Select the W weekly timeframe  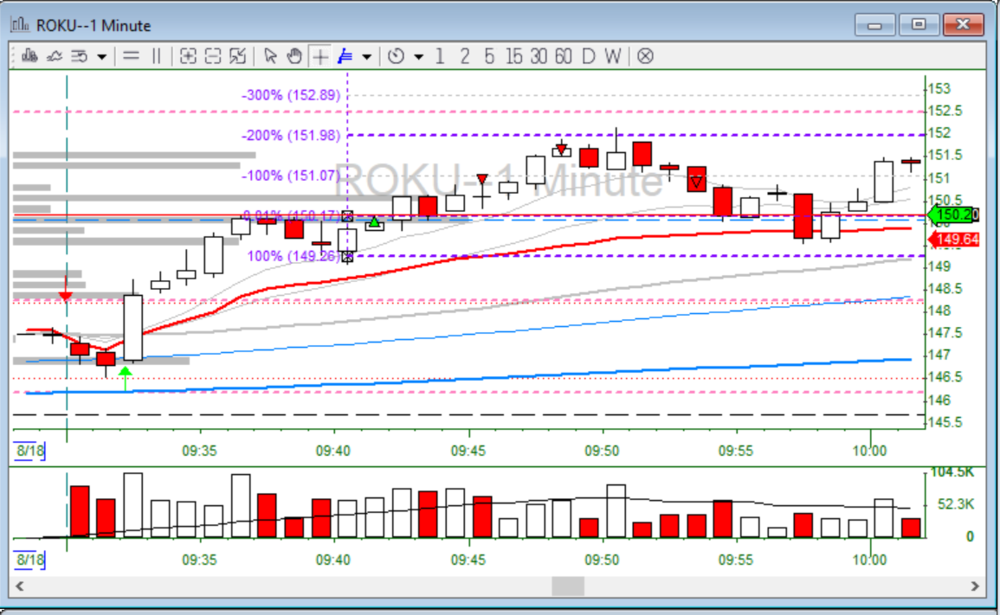pyautogui.click(x=612, y=56)
